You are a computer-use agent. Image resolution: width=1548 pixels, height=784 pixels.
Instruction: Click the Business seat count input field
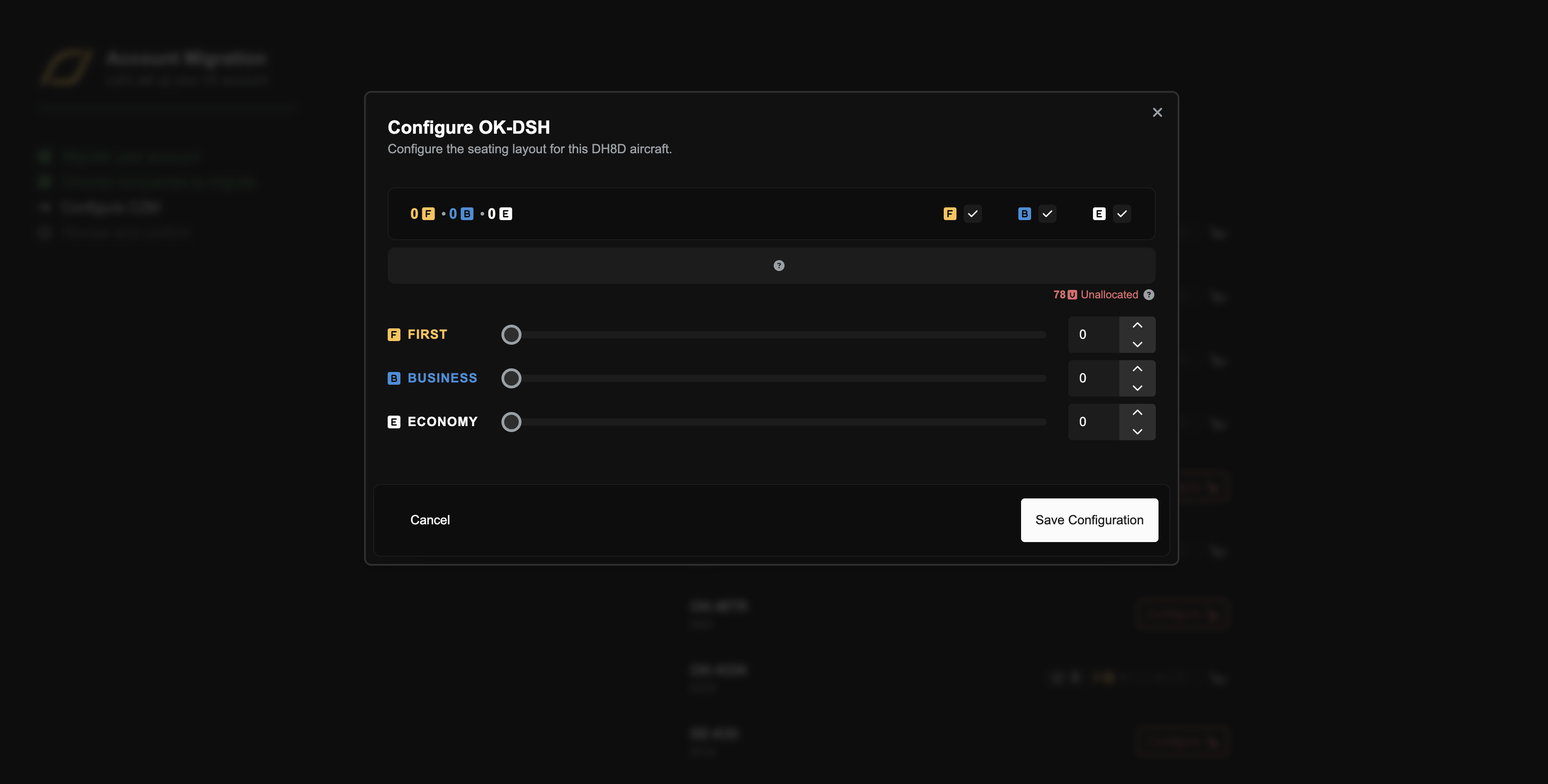click(x=1093, y=378)
